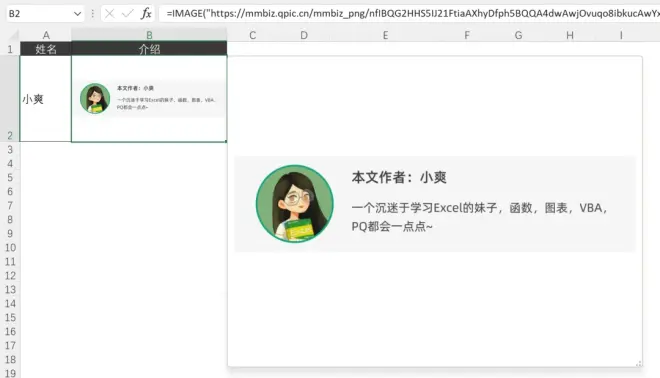Click the large author avatar preview
660x378 pixels.
click(x=295, y=204)
